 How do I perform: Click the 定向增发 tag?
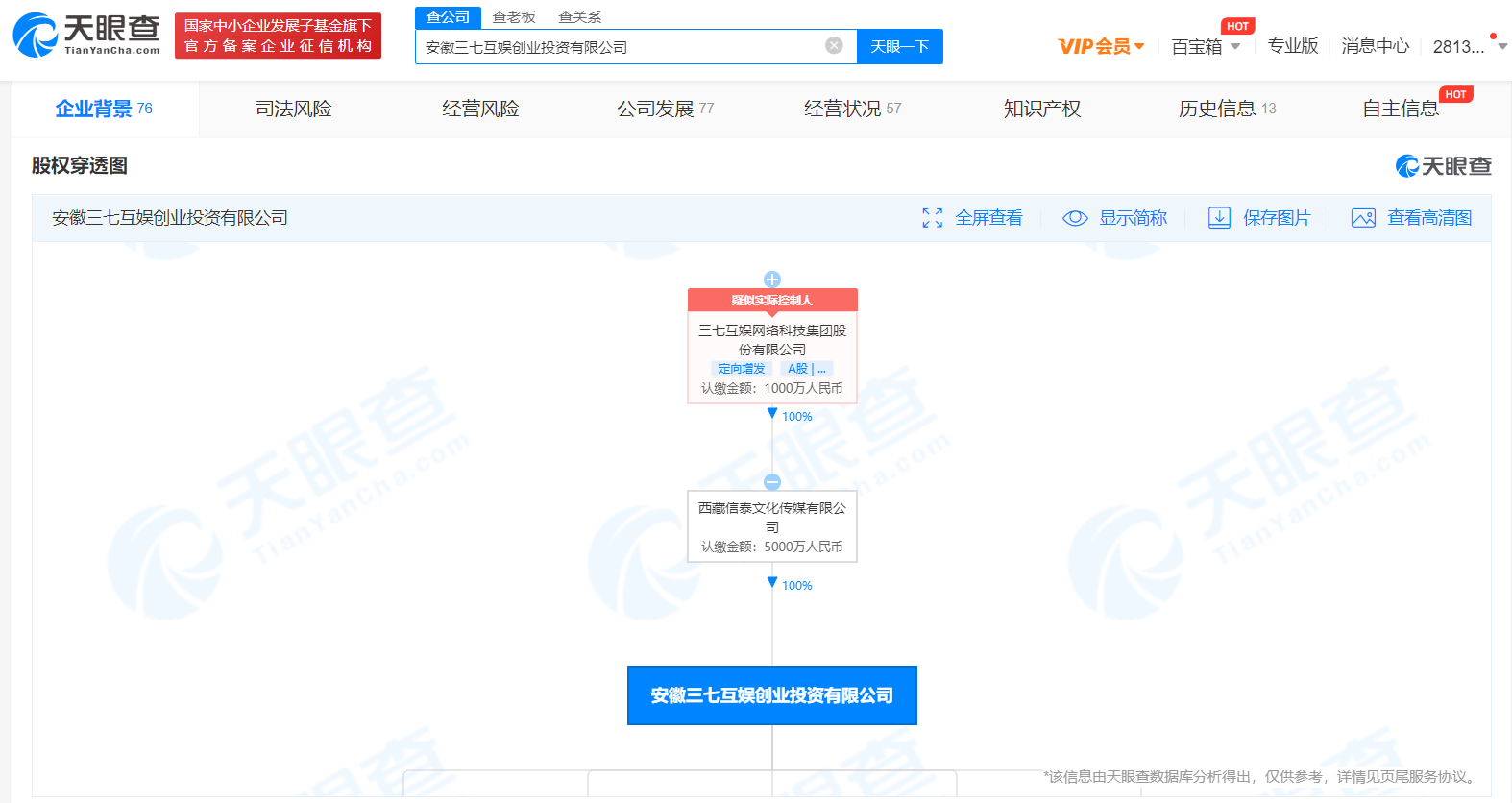(x=742, y=369)
